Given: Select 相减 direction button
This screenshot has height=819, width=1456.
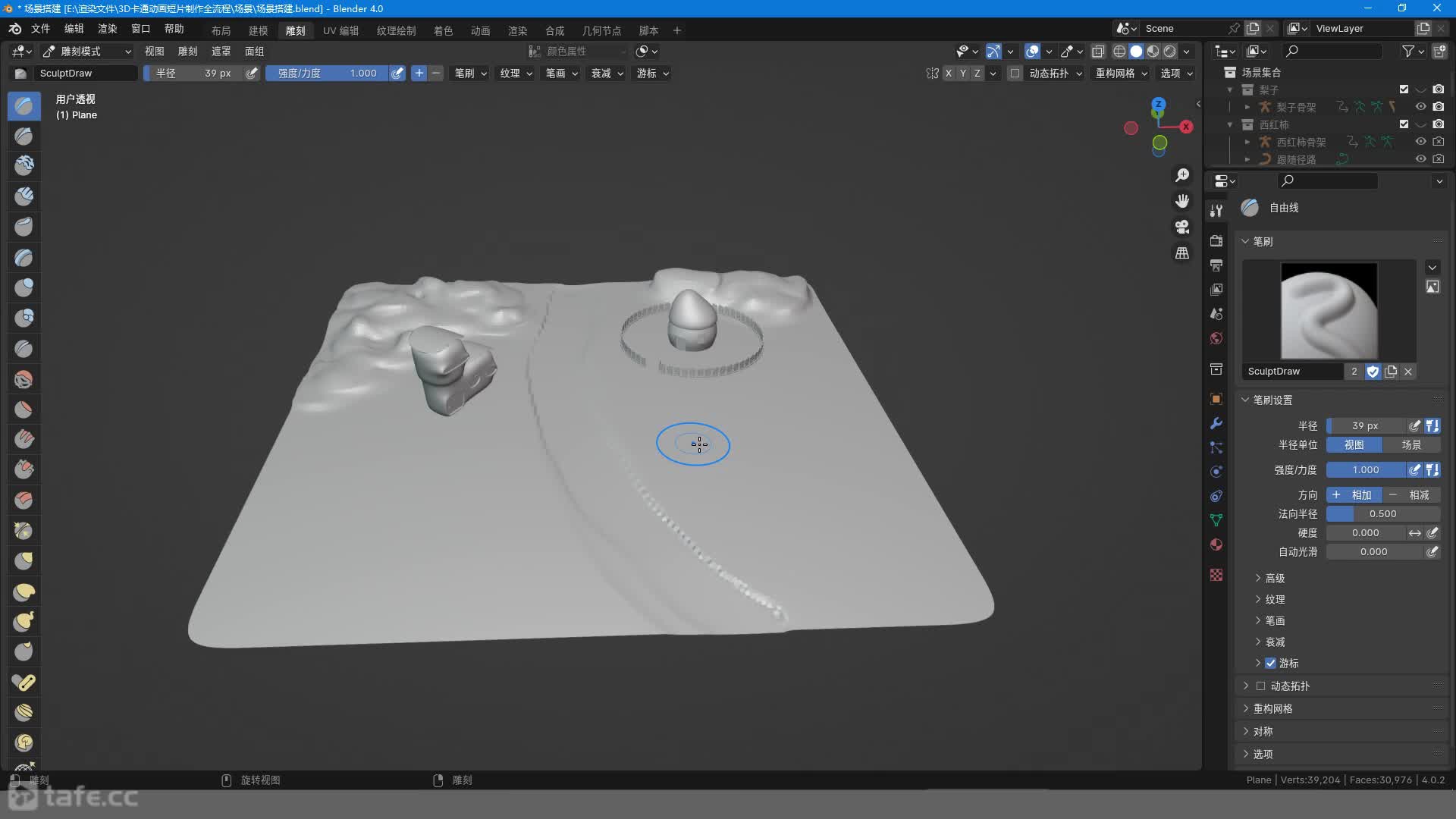Looking at the screenshot, I should point(1411,494).
